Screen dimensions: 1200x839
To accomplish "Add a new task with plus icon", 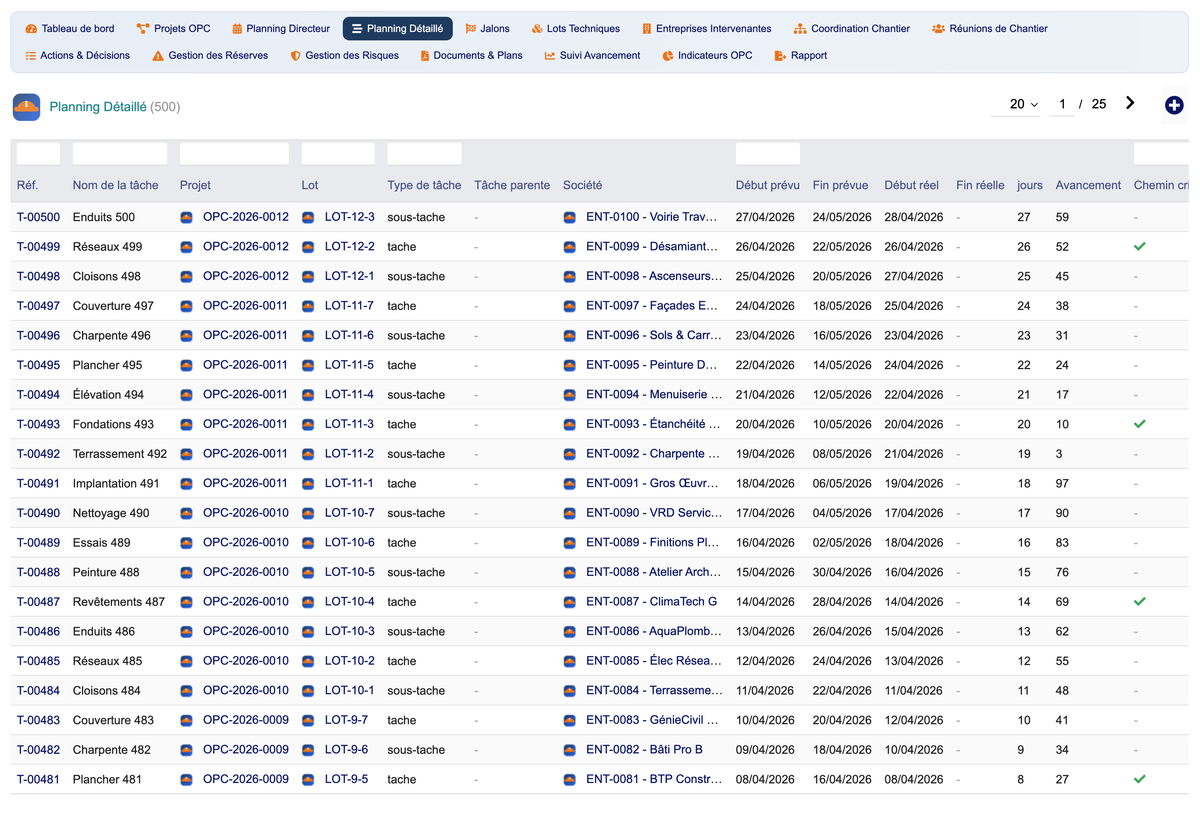I will coord(1174,105).
